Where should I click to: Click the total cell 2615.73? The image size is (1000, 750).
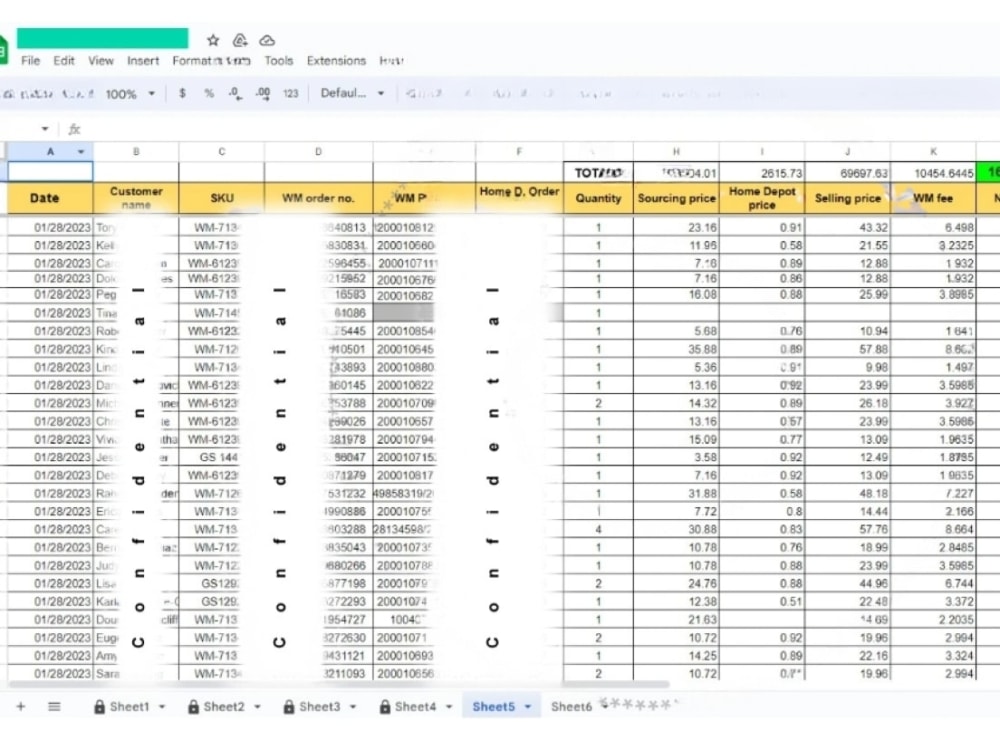pos(762,173)
